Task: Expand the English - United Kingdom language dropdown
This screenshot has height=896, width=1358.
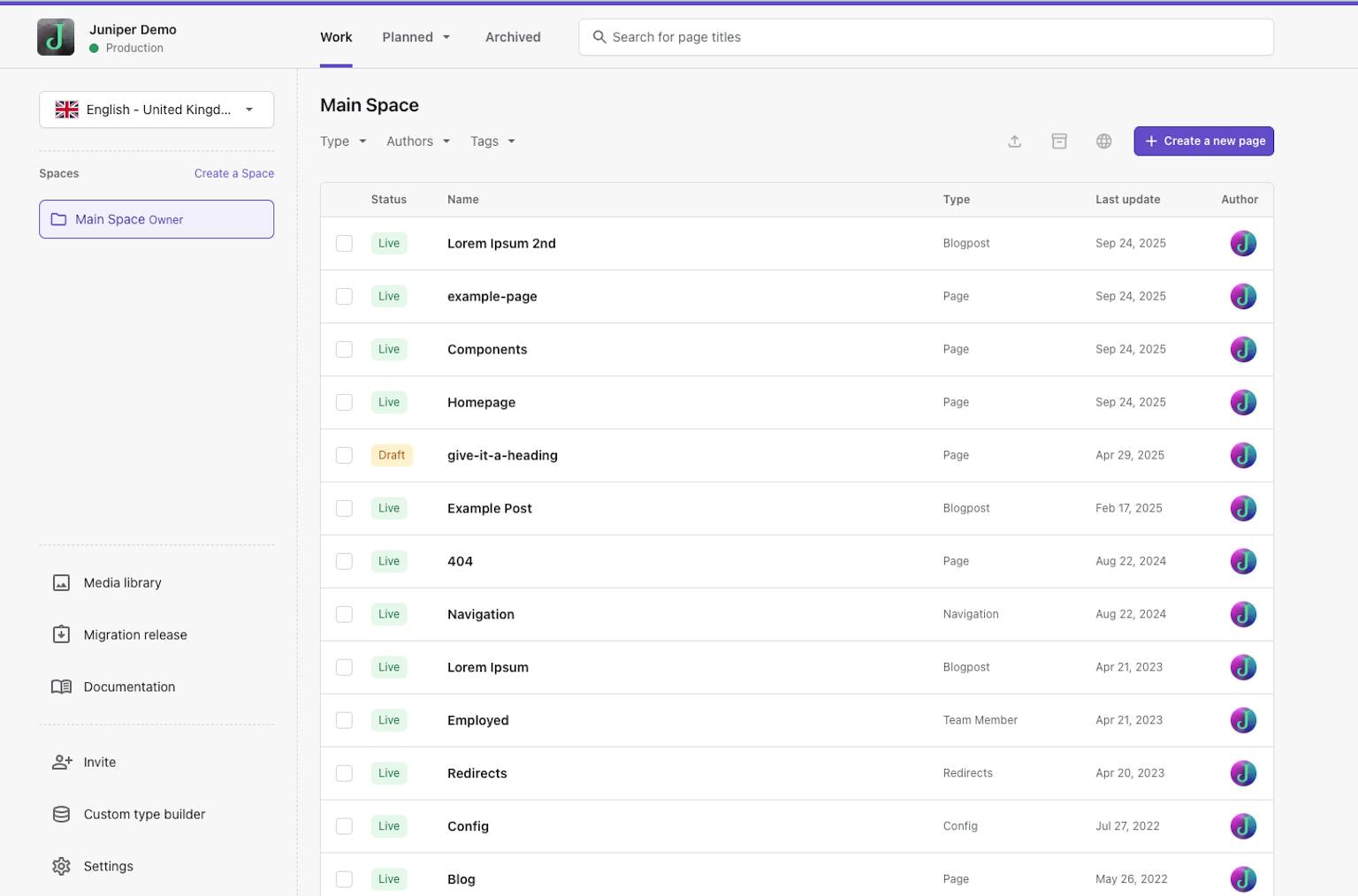Action: click(x=156, y=110)
